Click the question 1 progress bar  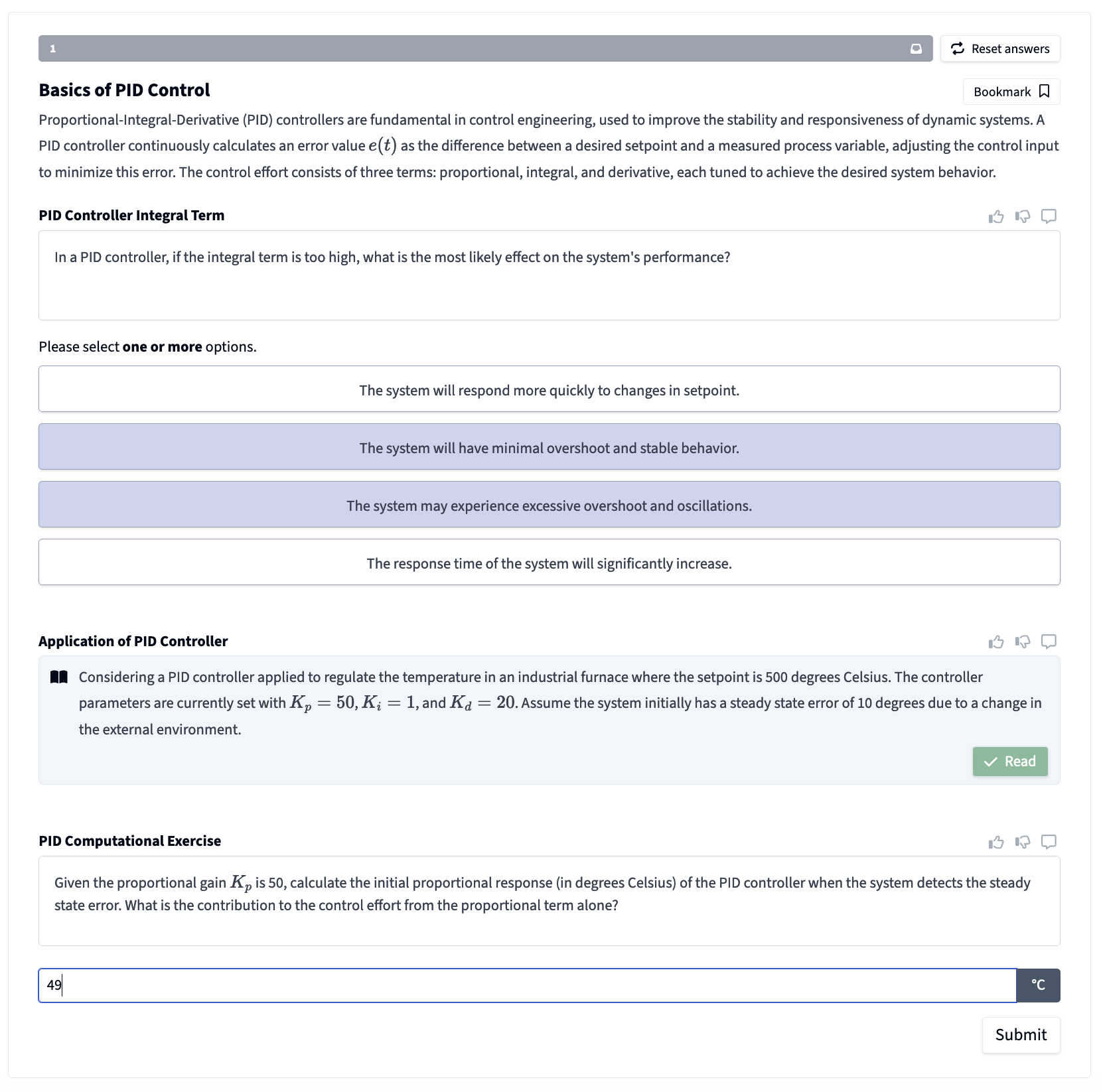pos(465,48)
